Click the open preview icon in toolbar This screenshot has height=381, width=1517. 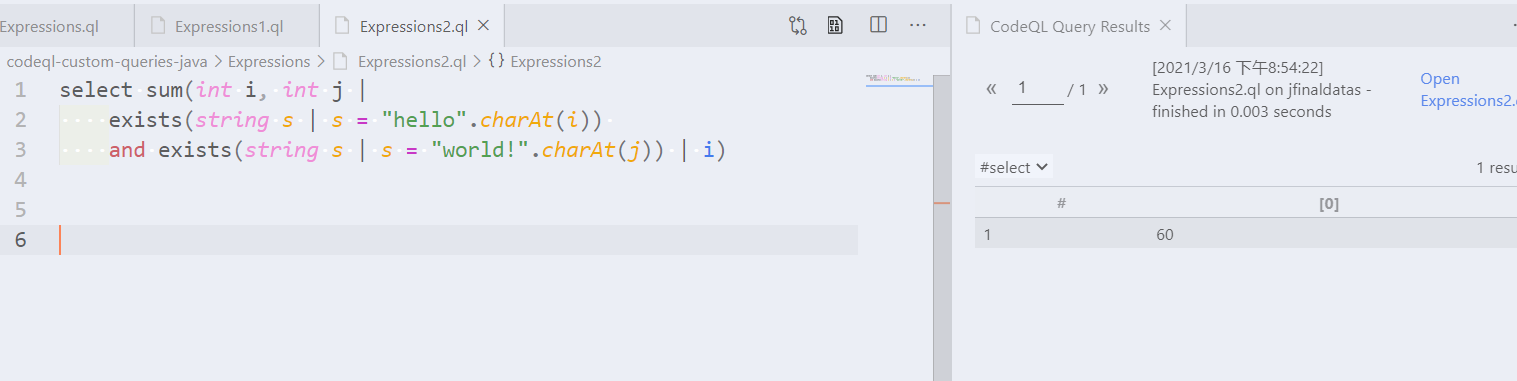pyautogui.click(x=835, y=25)
